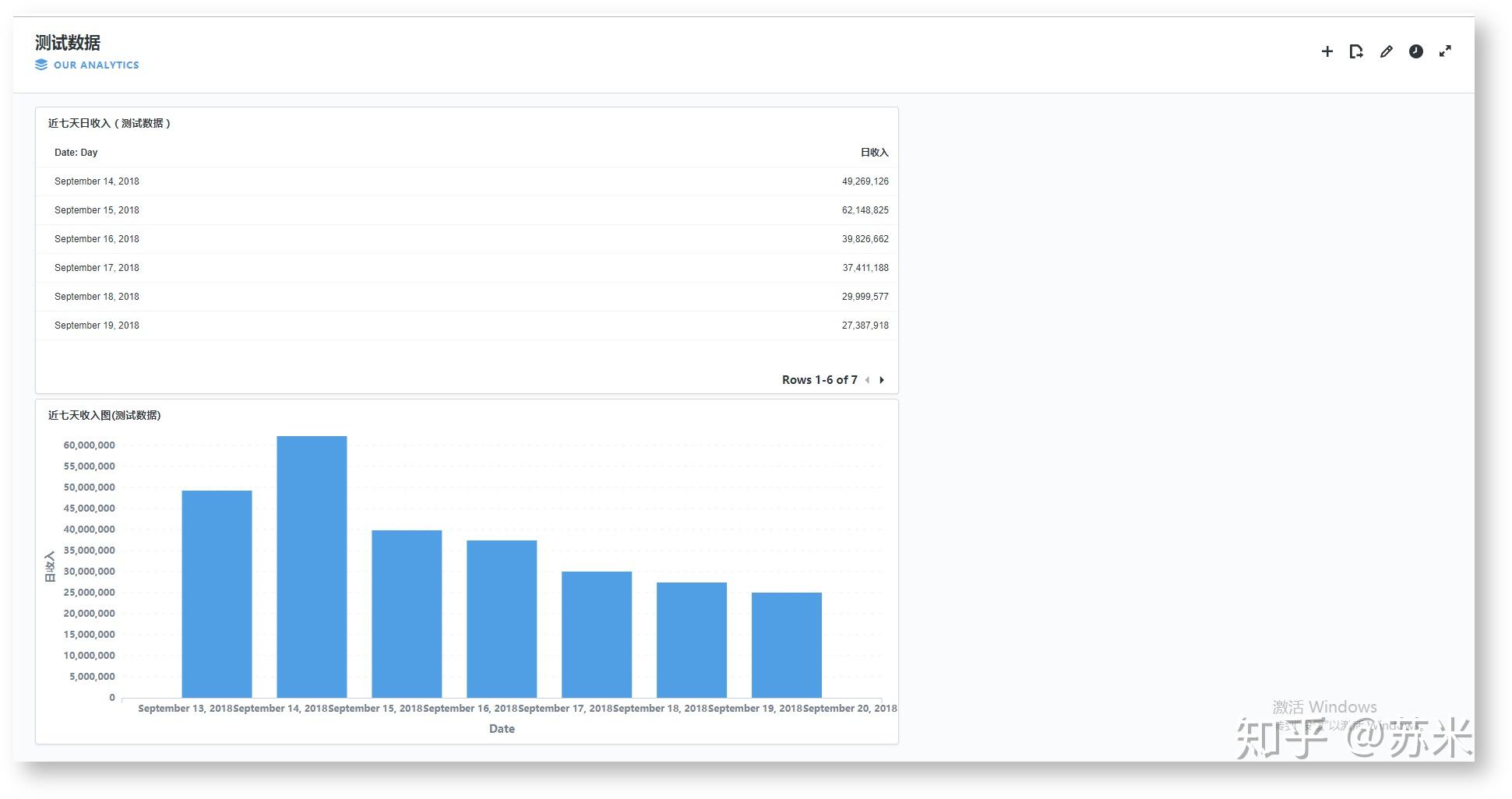Click the value 62,148,825 in the table

click(865, 210)
